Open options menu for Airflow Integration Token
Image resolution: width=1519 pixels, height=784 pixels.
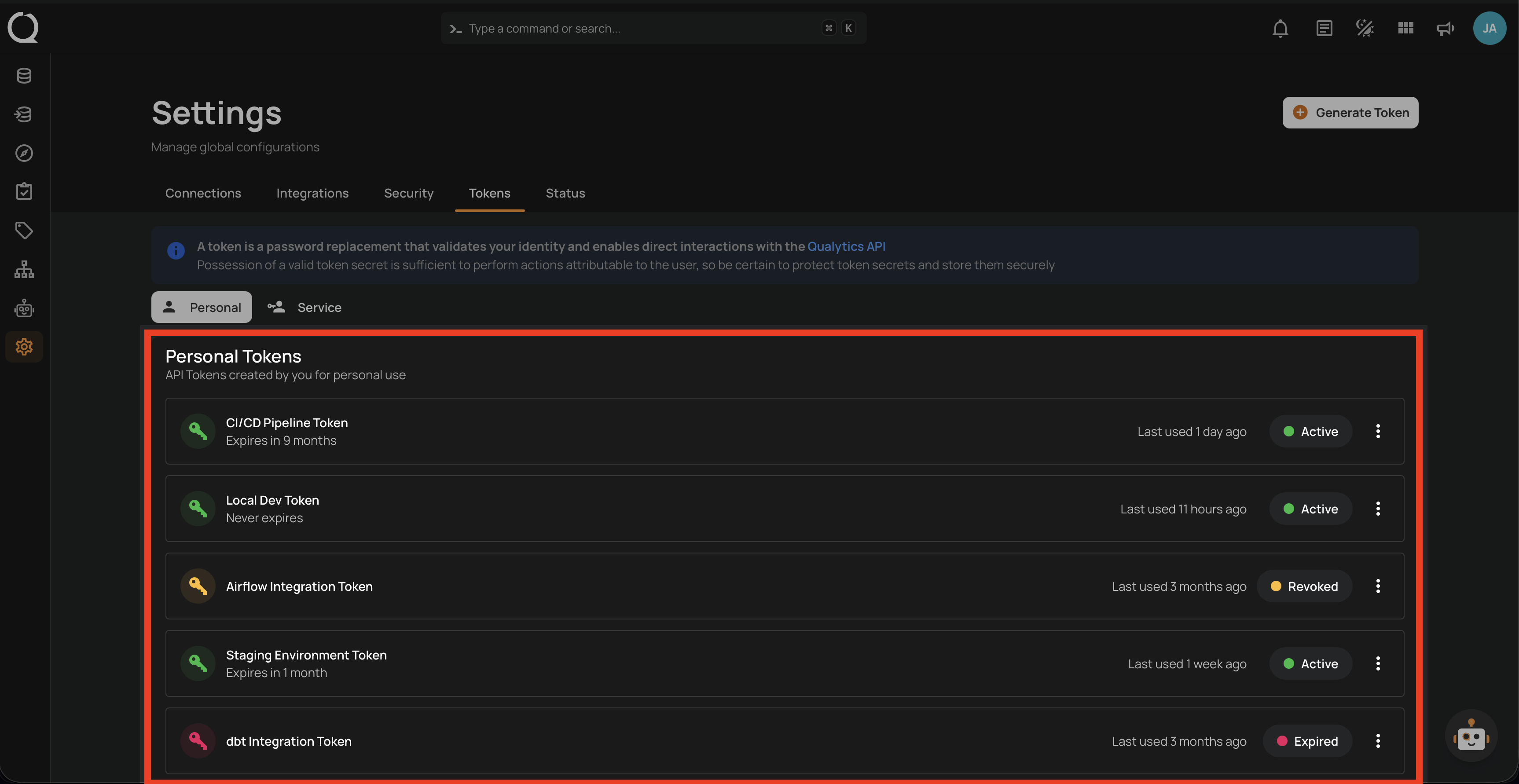[x=1378, y=586]
